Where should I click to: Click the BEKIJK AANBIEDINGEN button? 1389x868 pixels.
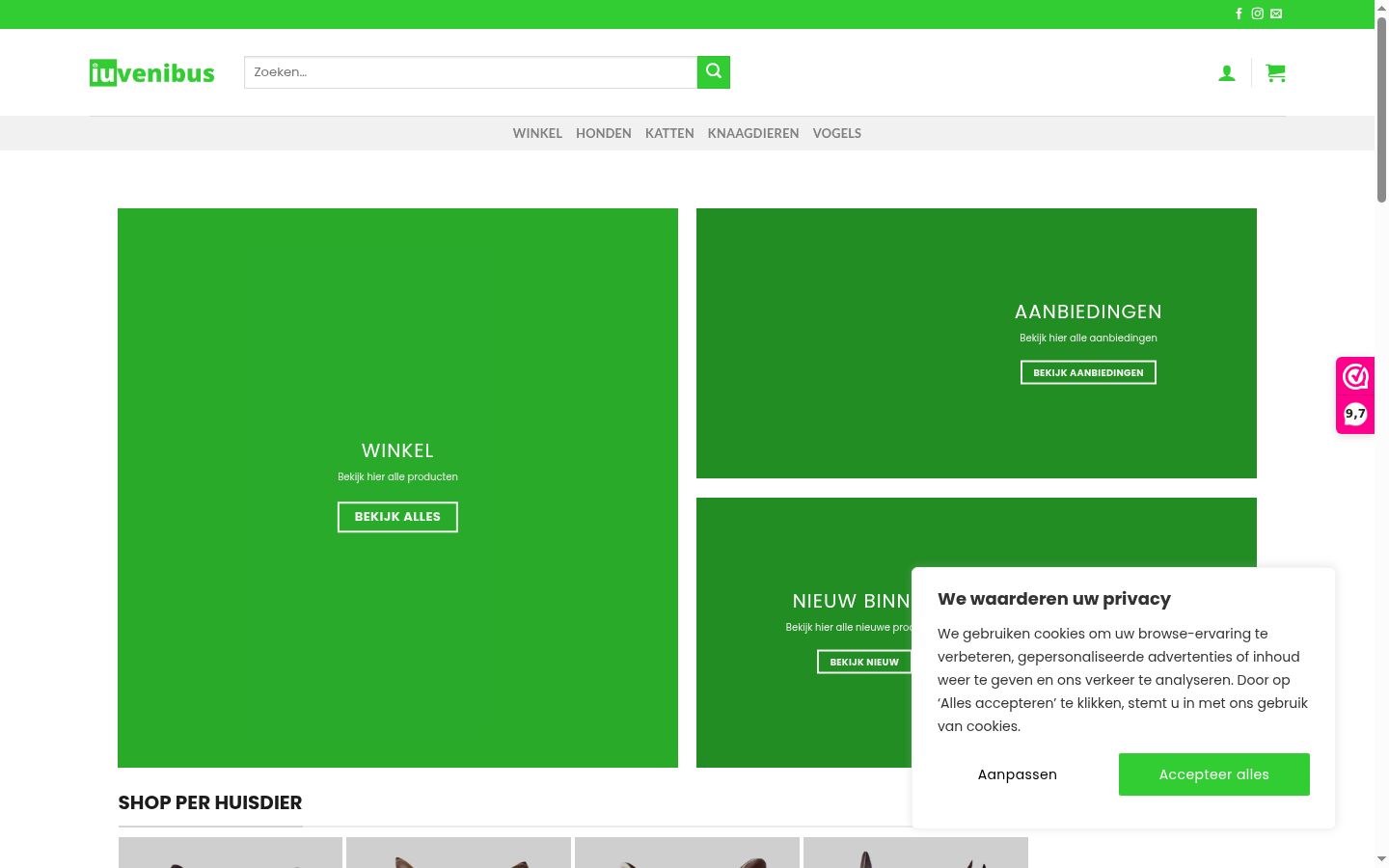pyautogui.click(x=1088, y=372)
